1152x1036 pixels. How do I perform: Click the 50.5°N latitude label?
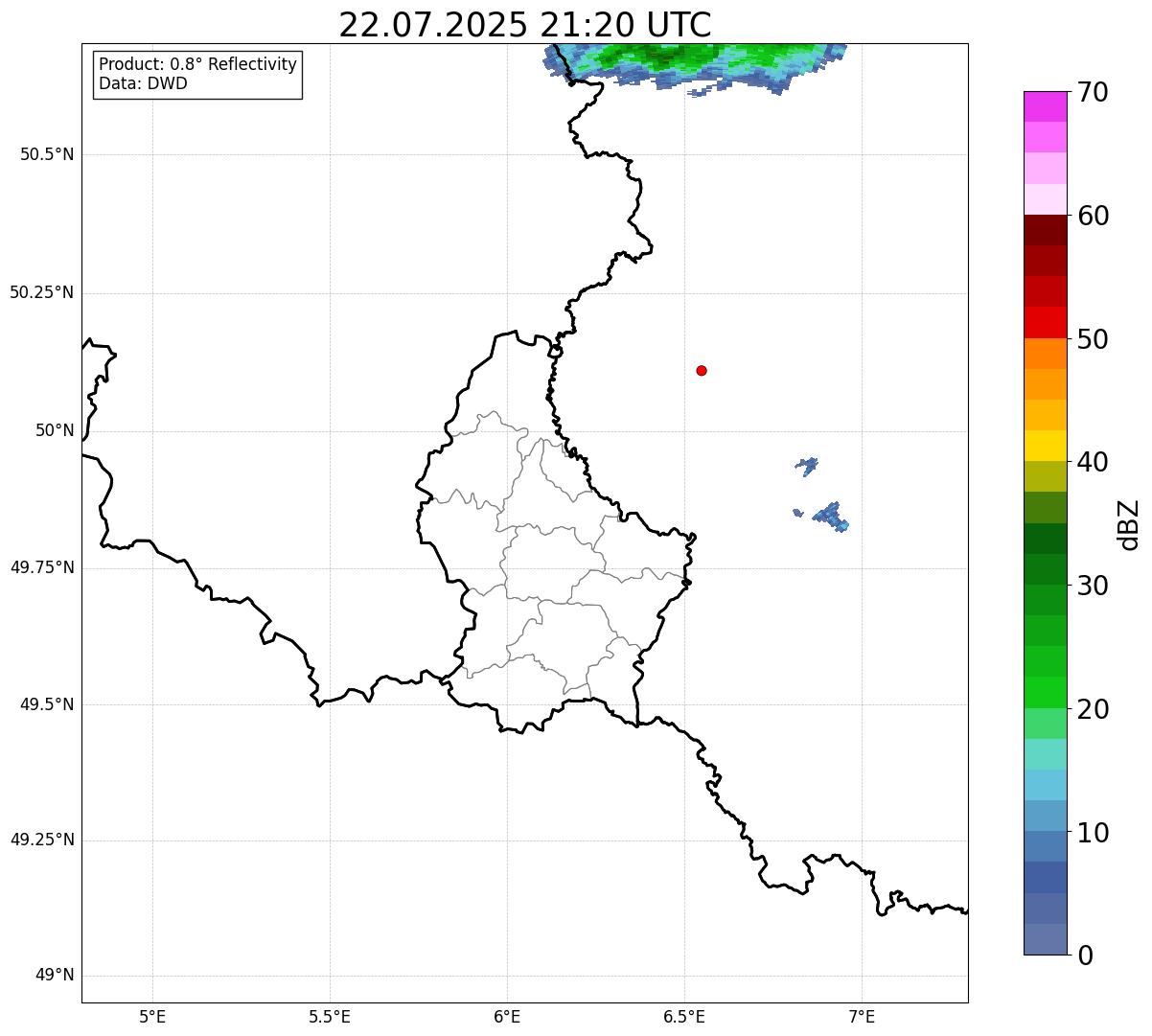[47, 154]
